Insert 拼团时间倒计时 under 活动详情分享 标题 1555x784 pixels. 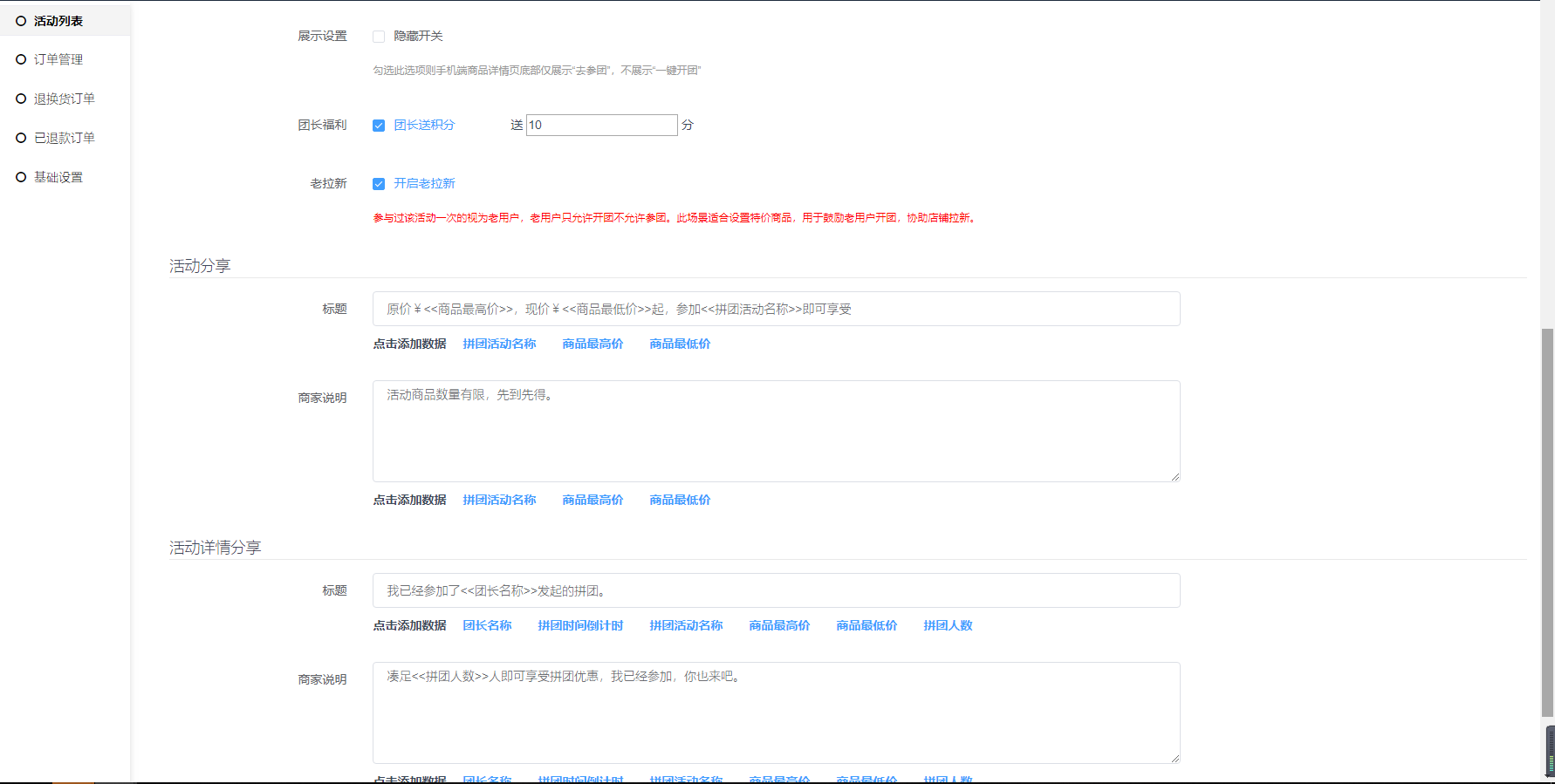pos(580,625)
